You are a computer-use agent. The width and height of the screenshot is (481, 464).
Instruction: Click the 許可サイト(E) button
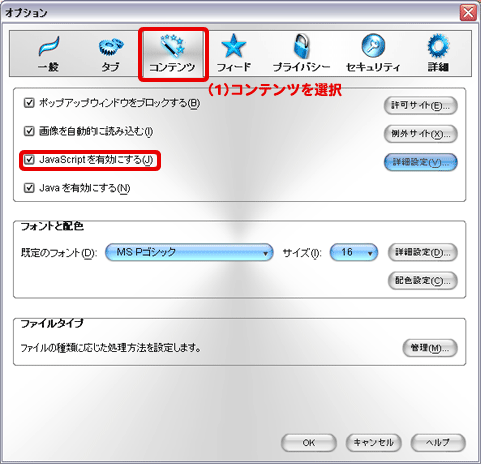tap(421, 106)
